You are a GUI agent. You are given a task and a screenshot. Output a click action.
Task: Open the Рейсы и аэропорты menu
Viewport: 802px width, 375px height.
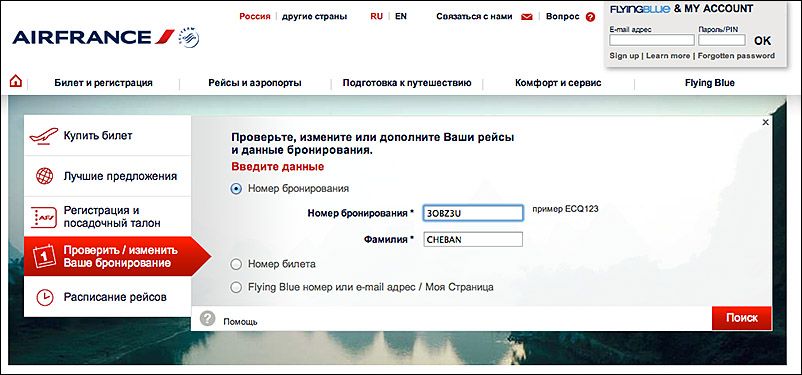click(255, 83)
